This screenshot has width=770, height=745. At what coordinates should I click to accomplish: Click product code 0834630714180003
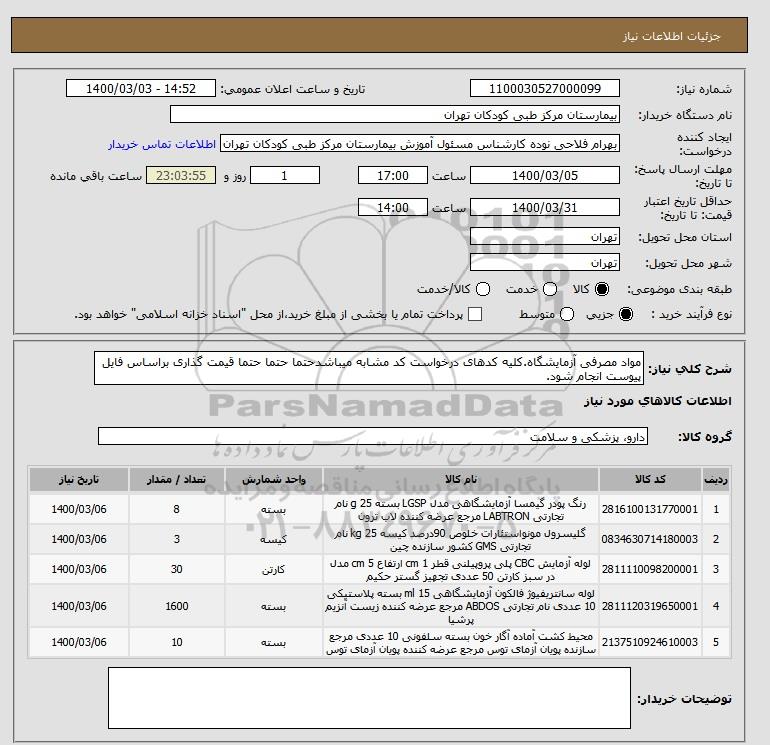(650, 539)
